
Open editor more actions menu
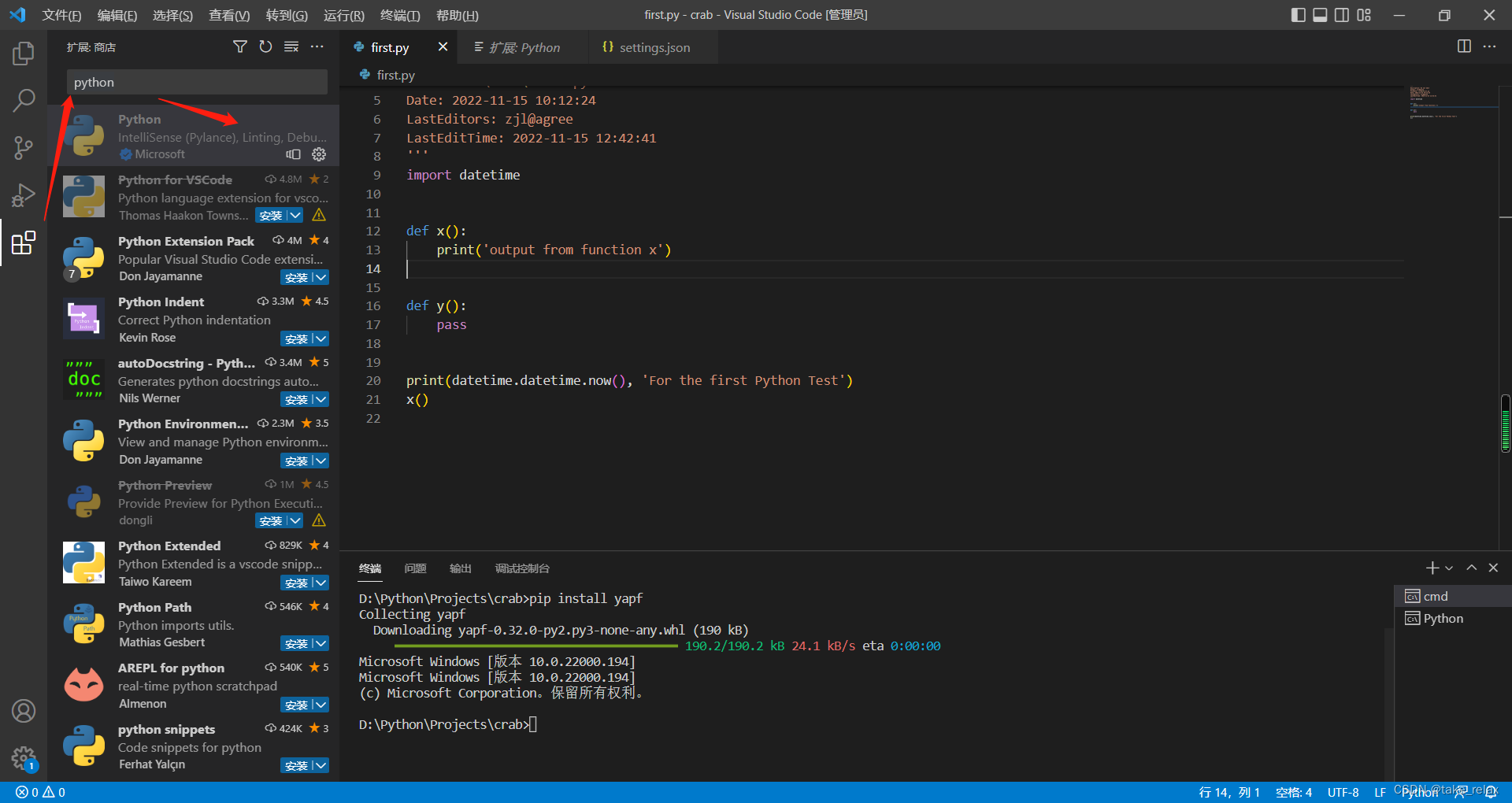click(x=1489, y=46)
